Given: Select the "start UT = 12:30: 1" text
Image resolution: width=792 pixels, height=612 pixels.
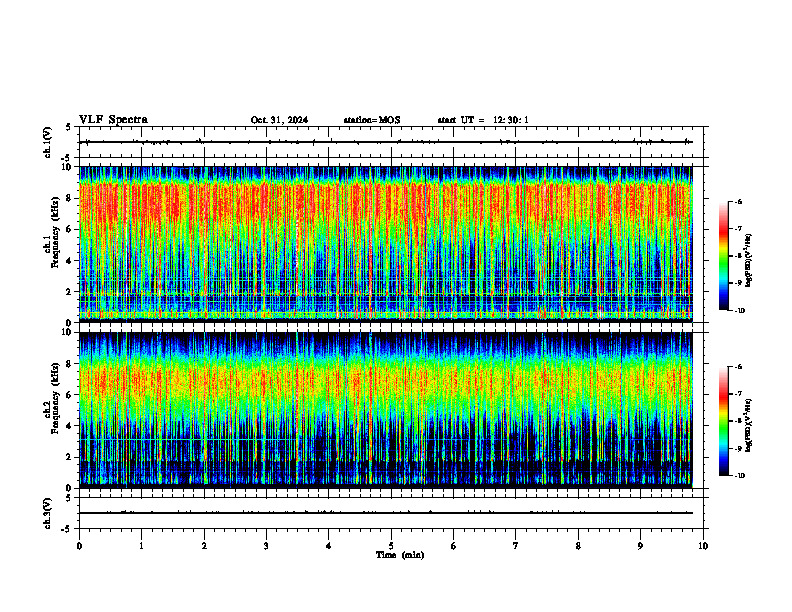Looking at the screenshot, I should 483,120.
